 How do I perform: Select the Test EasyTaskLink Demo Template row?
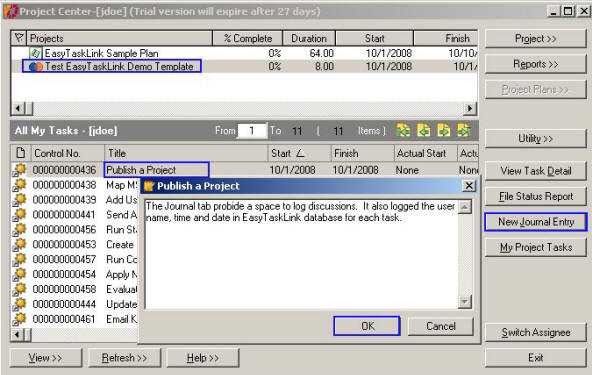click(x=244, y=66)
